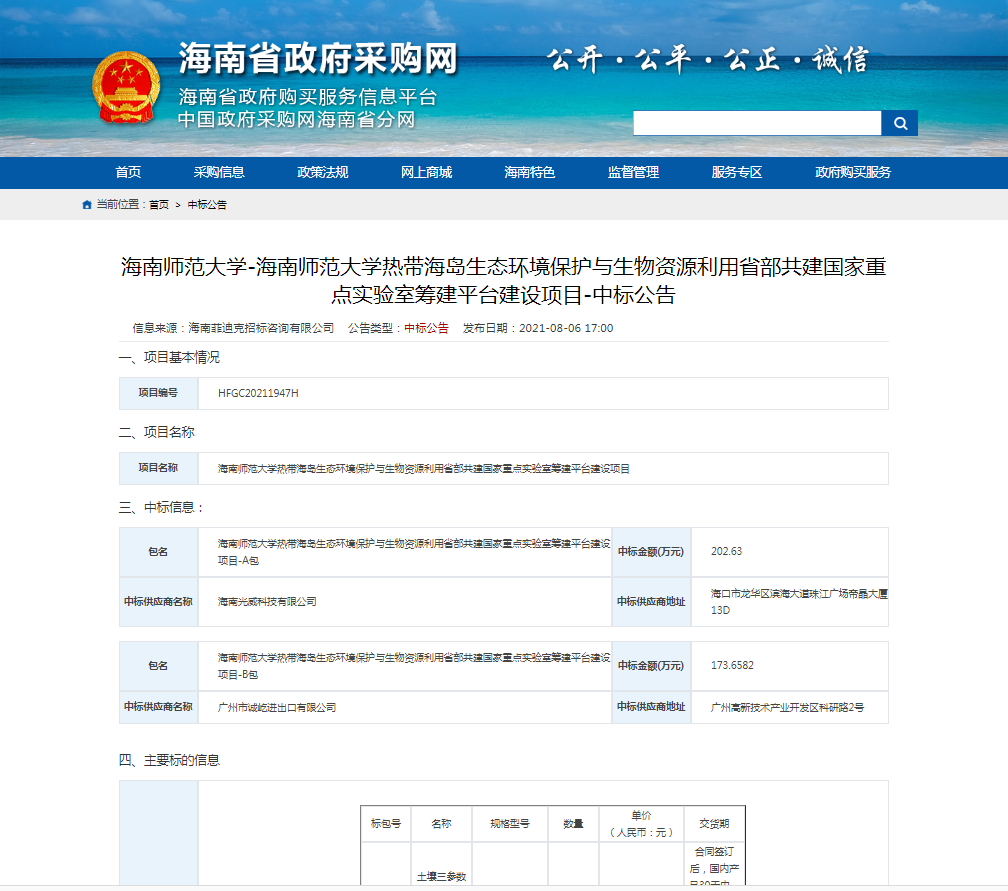Screen dimensions: 1008x891
Task: Click the search magnifier button
Action: click(x=899, y=123)
